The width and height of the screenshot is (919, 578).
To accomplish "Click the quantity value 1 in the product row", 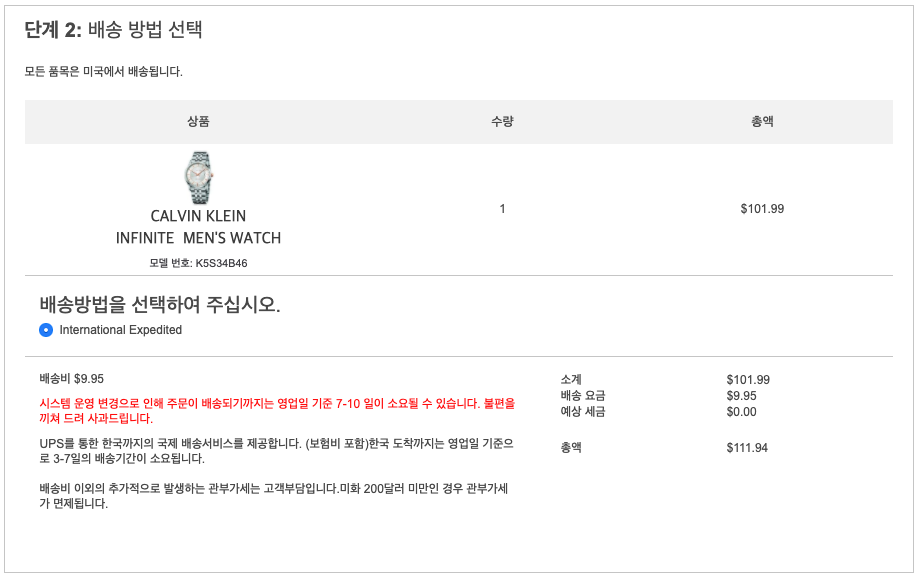I will point(502,209).
